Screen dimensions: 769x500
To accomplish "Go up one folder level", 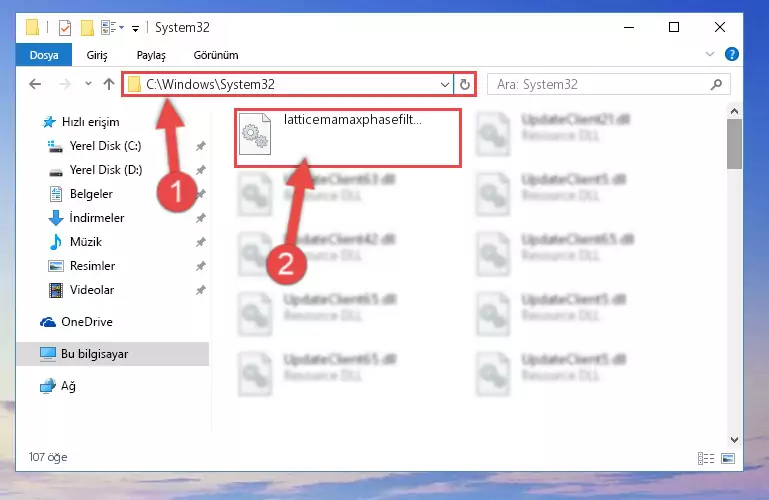I will pos(109,84).
